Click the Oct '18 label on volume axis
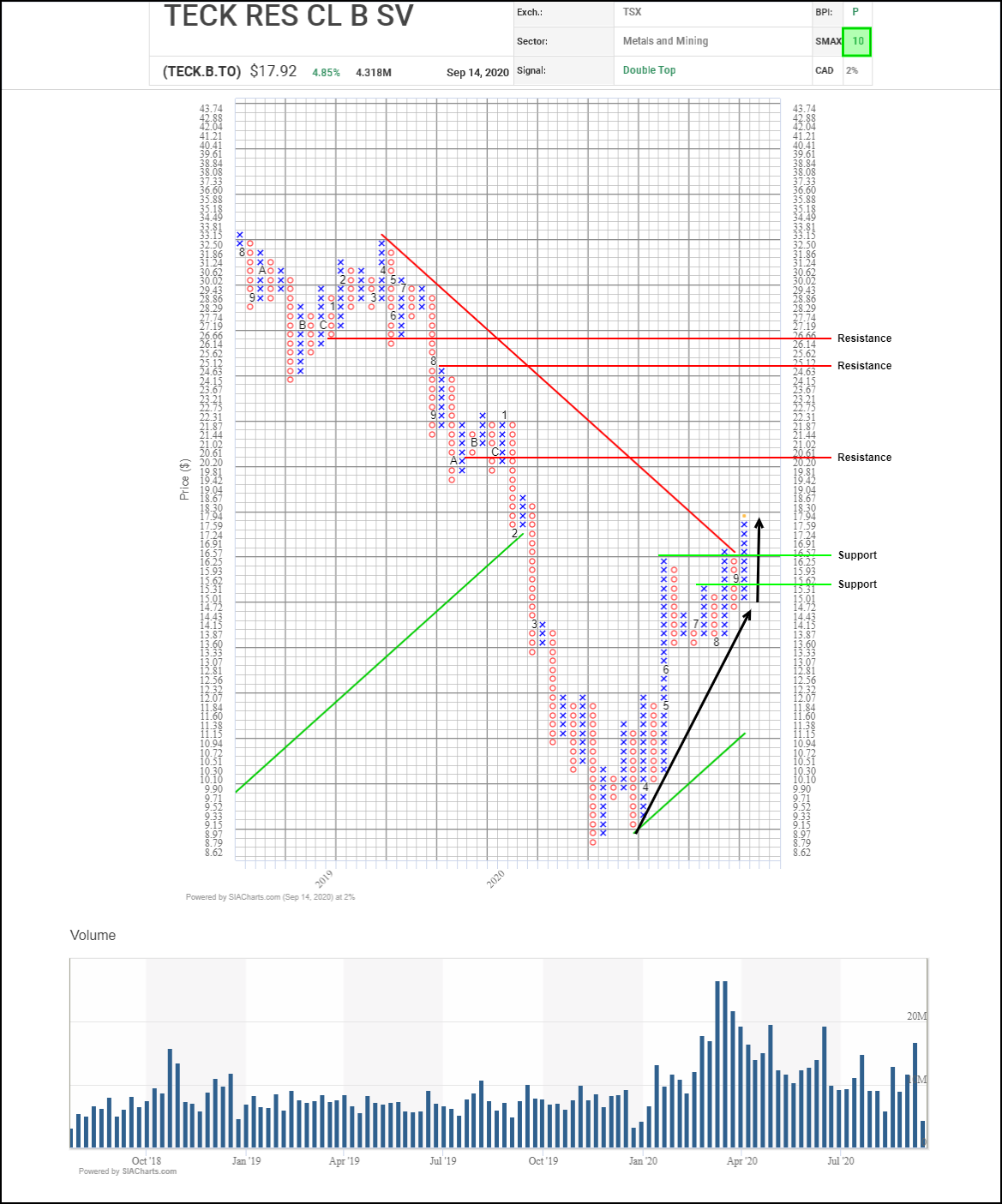This screenshot has width=1002, height=1204. click(x=147, y=1161)
